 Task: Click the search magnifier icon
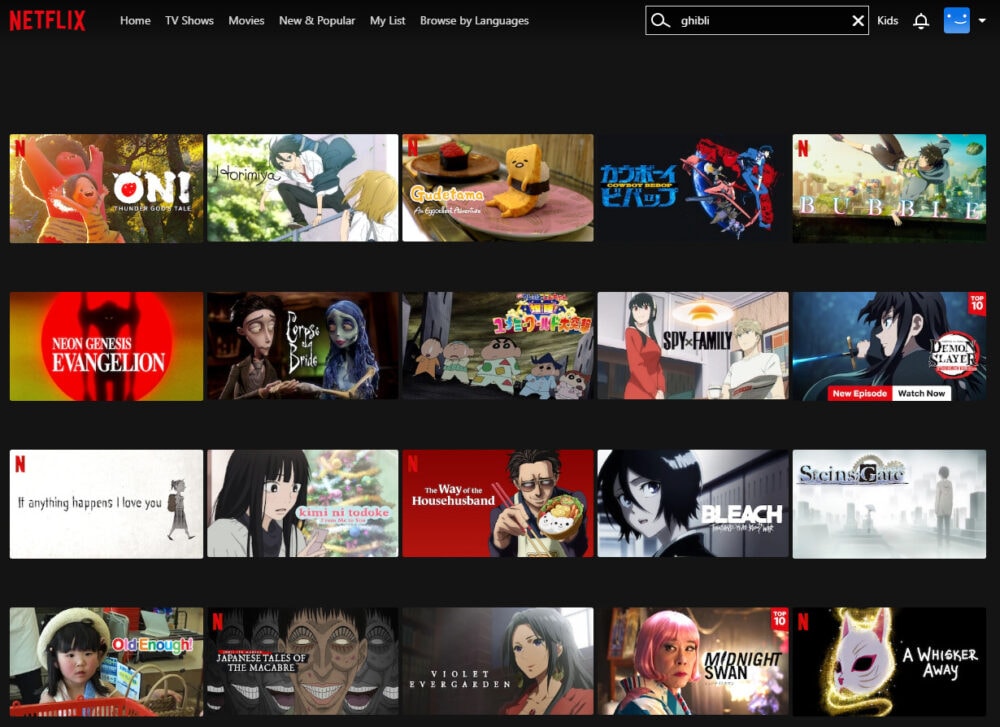click(660, 20)
